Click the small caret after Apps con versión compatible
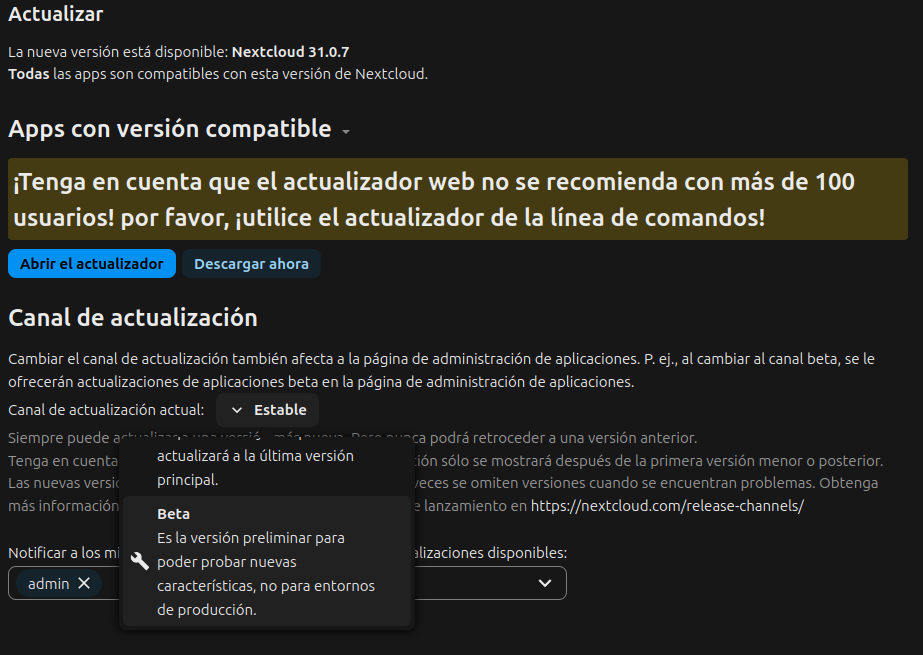This screenshot has height=655, width=923. point(345,132)
